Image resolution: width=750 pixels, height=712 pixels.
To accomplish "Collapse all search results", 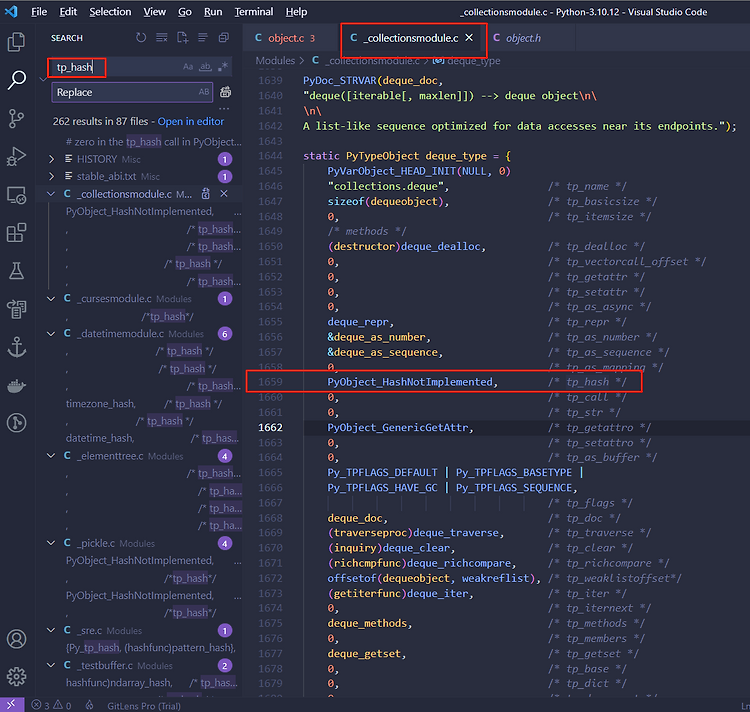I will [x=223, y=37].
